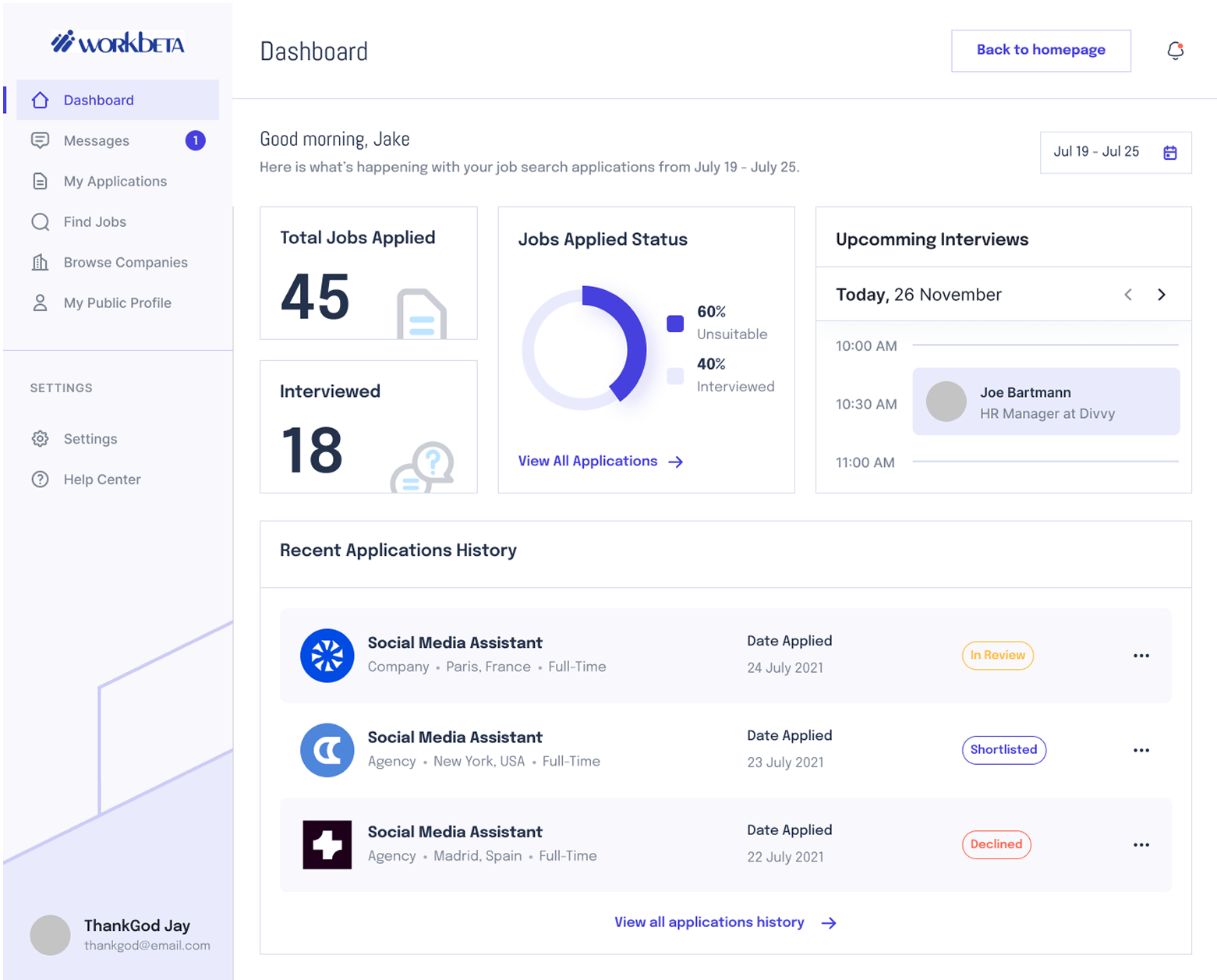Open the calendar icon in date range
This screenshot has width=1217, height=980.
(x=1169, y=153)
